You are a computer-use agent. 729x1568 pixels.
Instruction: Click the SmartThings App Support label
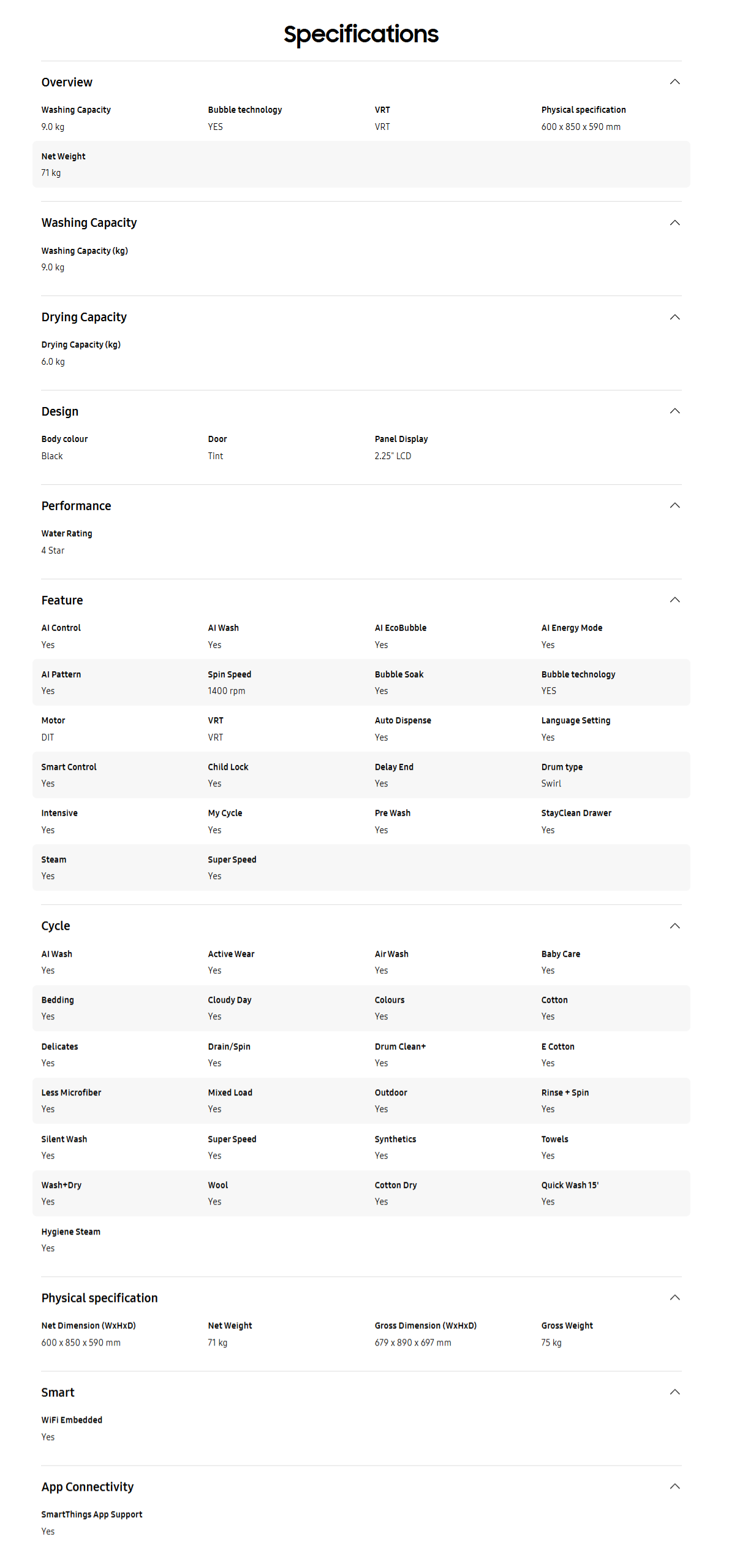(x=92, y=1514)
